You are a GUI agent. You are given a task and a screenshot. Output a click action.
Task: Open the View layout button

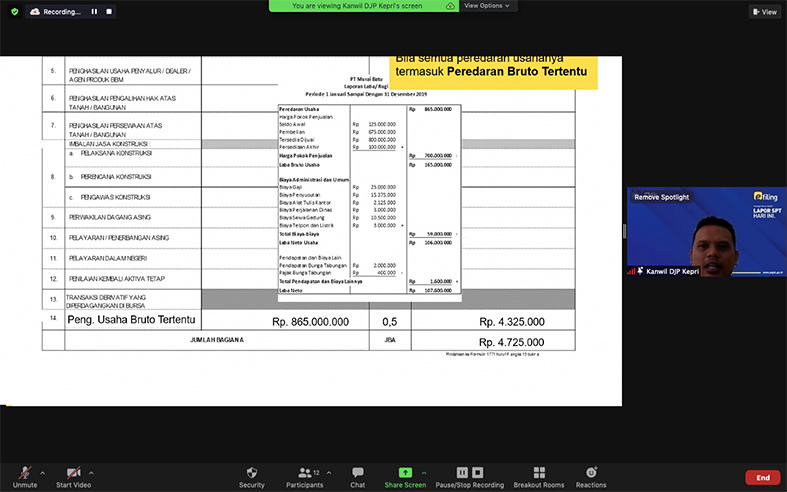click(765, 12)
